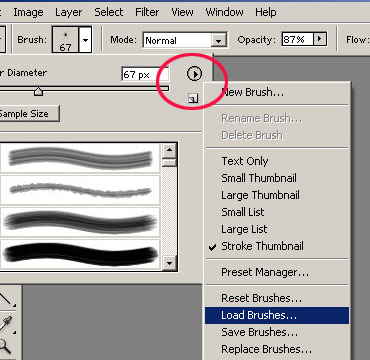Switch brush view to Text Only
This screenshot has width=370, height=360.
[x=245, y=161]
